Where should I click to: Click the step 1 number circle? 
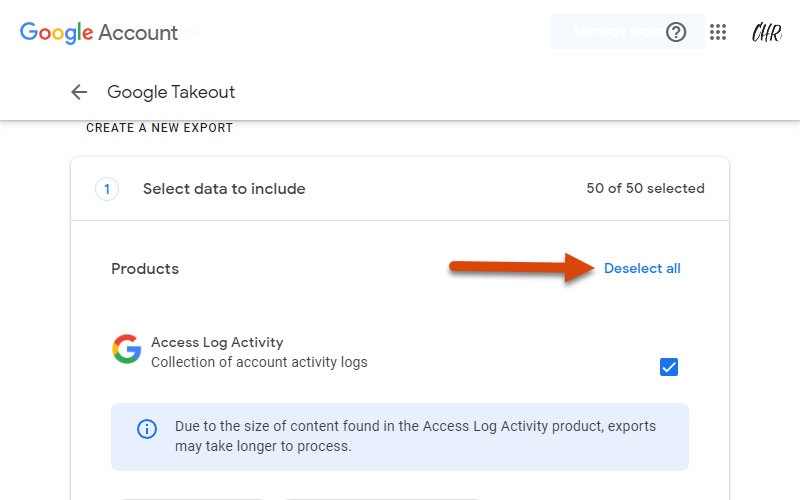tap(107, 189)
